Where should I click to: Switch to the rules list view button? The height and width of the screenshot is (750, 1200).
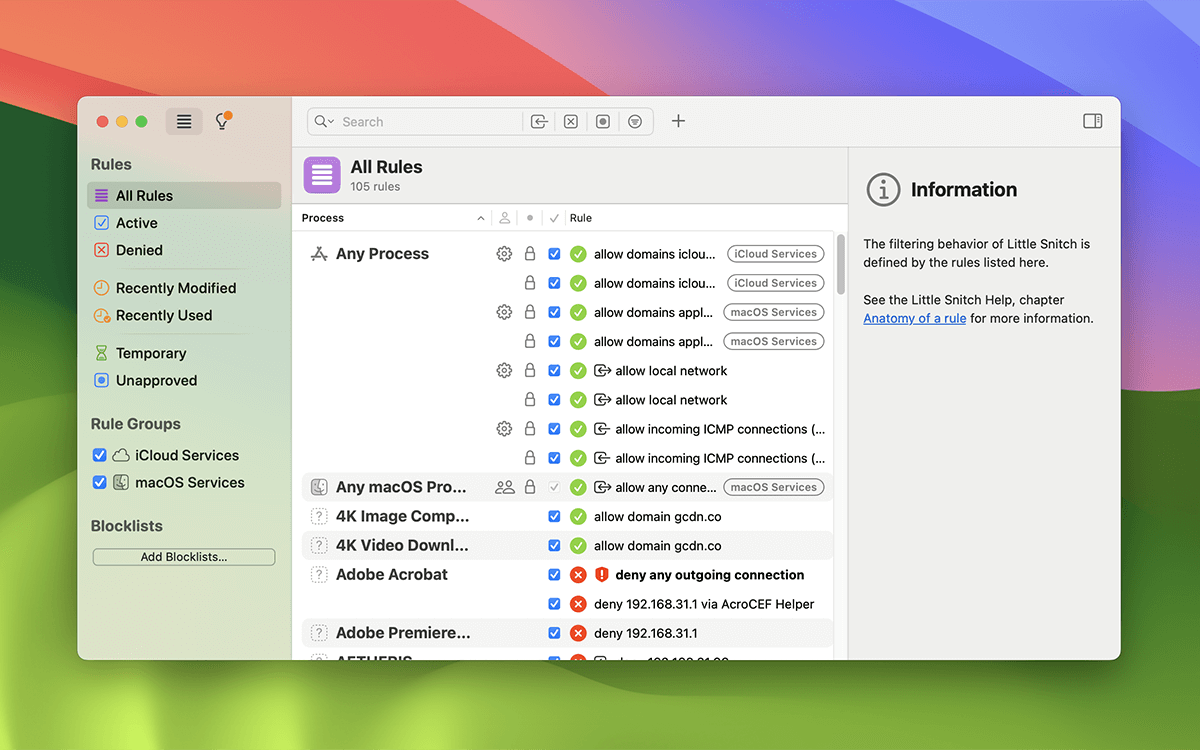(184, 122)
